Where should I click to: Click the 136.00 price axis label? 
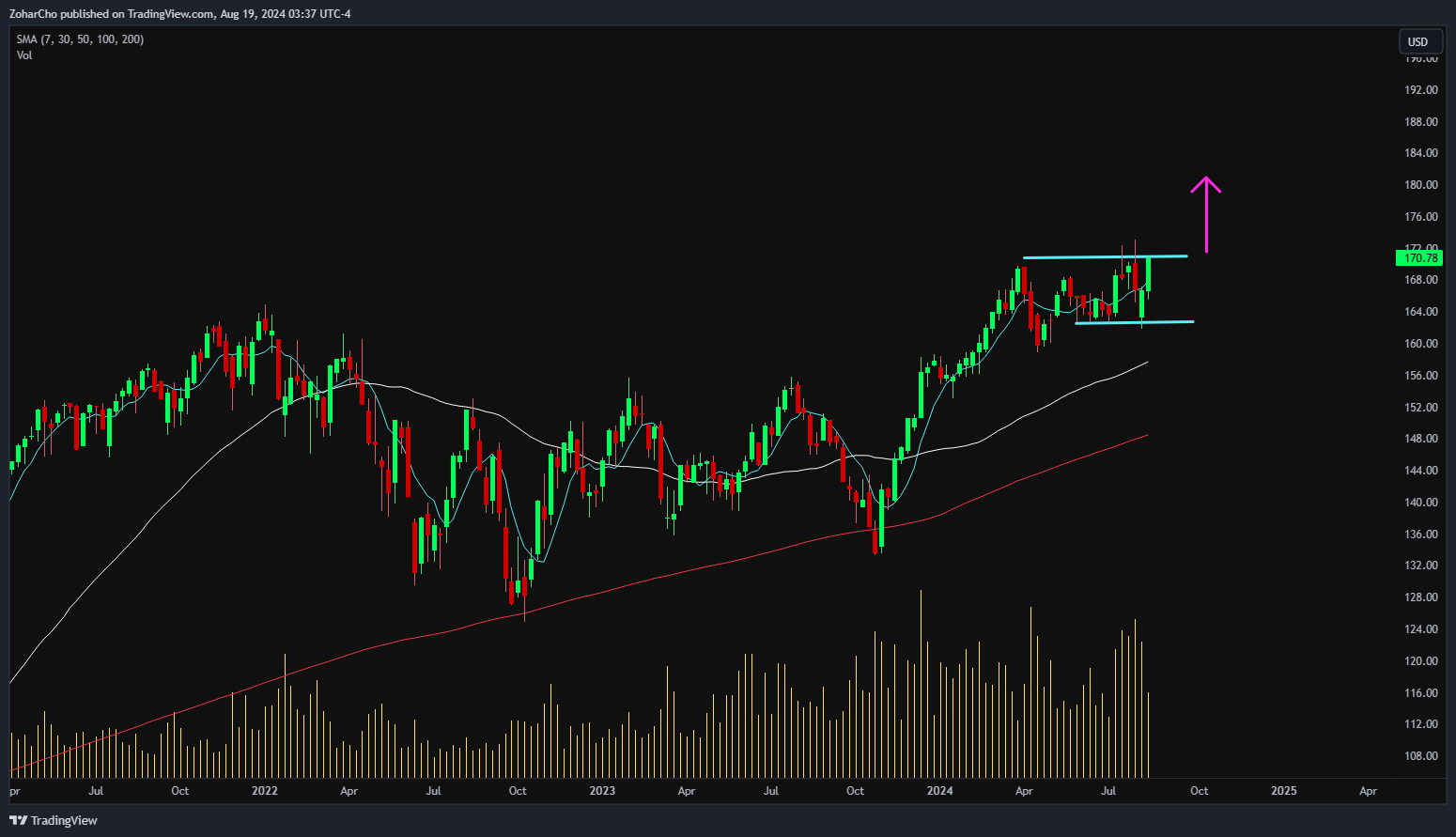1420,535
